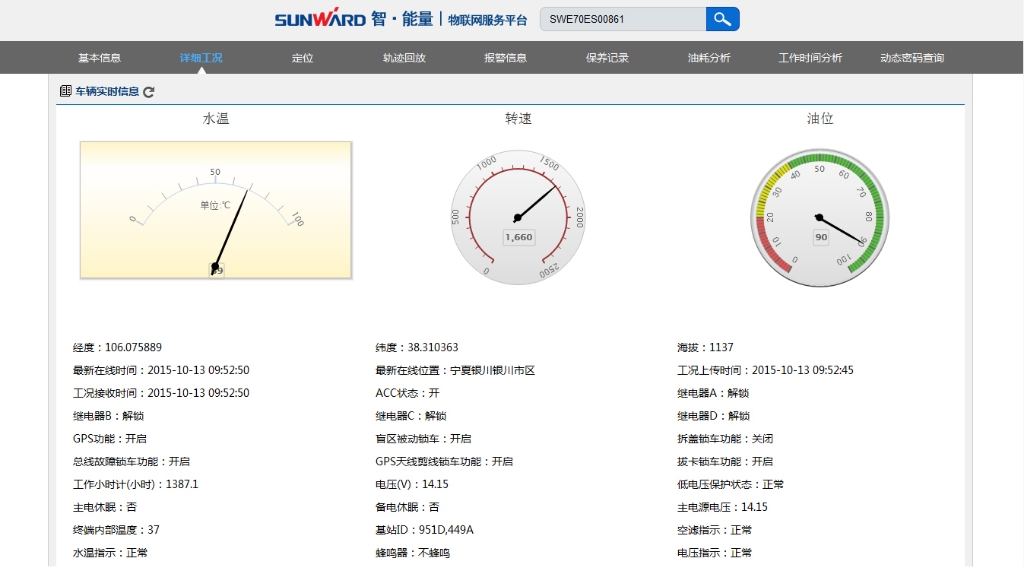
Task: Click the device number search field
Action: (x=622, y=19)
